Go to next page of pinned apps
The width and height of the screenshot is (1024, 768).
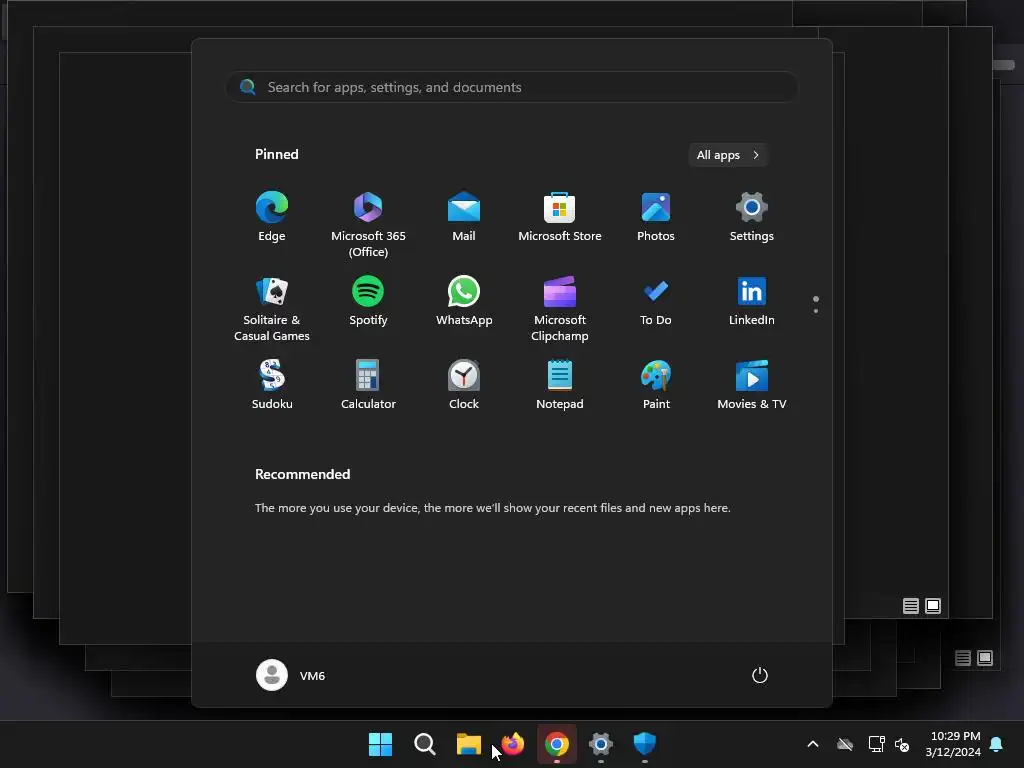(x=816, y=311)
